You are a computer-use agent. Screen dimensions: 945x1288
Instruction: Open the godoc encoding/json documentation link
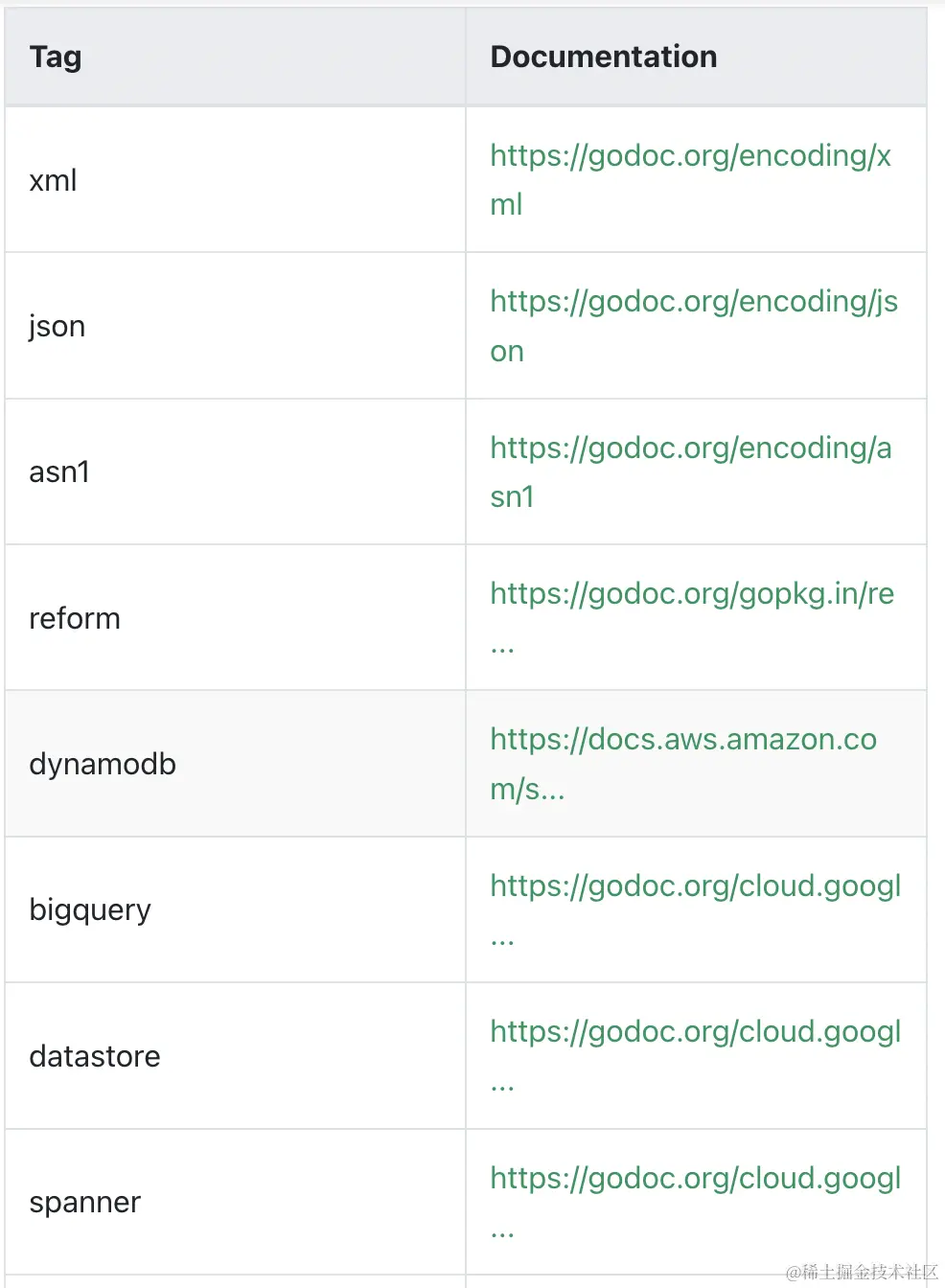pos(693,326)
